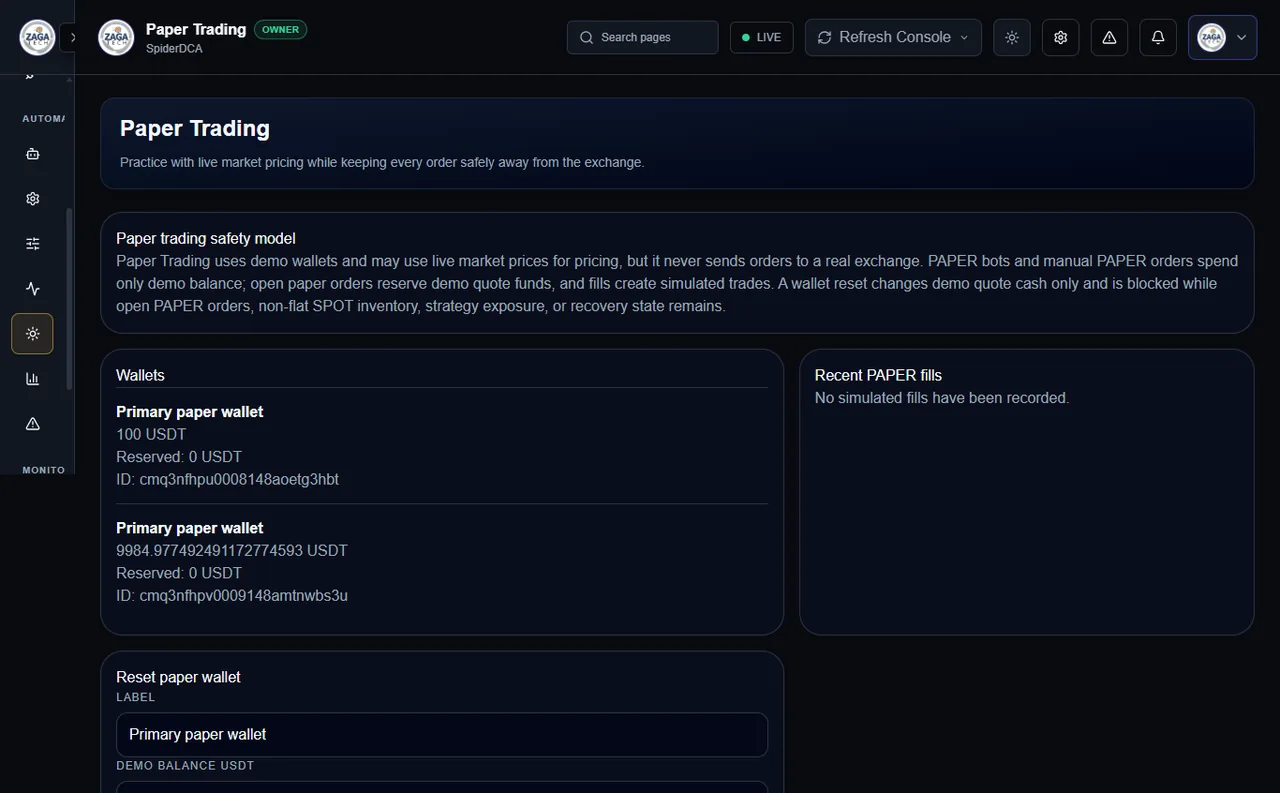The height and width of the screenshot is (793, 1280).
Task: Click the OWNER badge
Action: (280, 30)
